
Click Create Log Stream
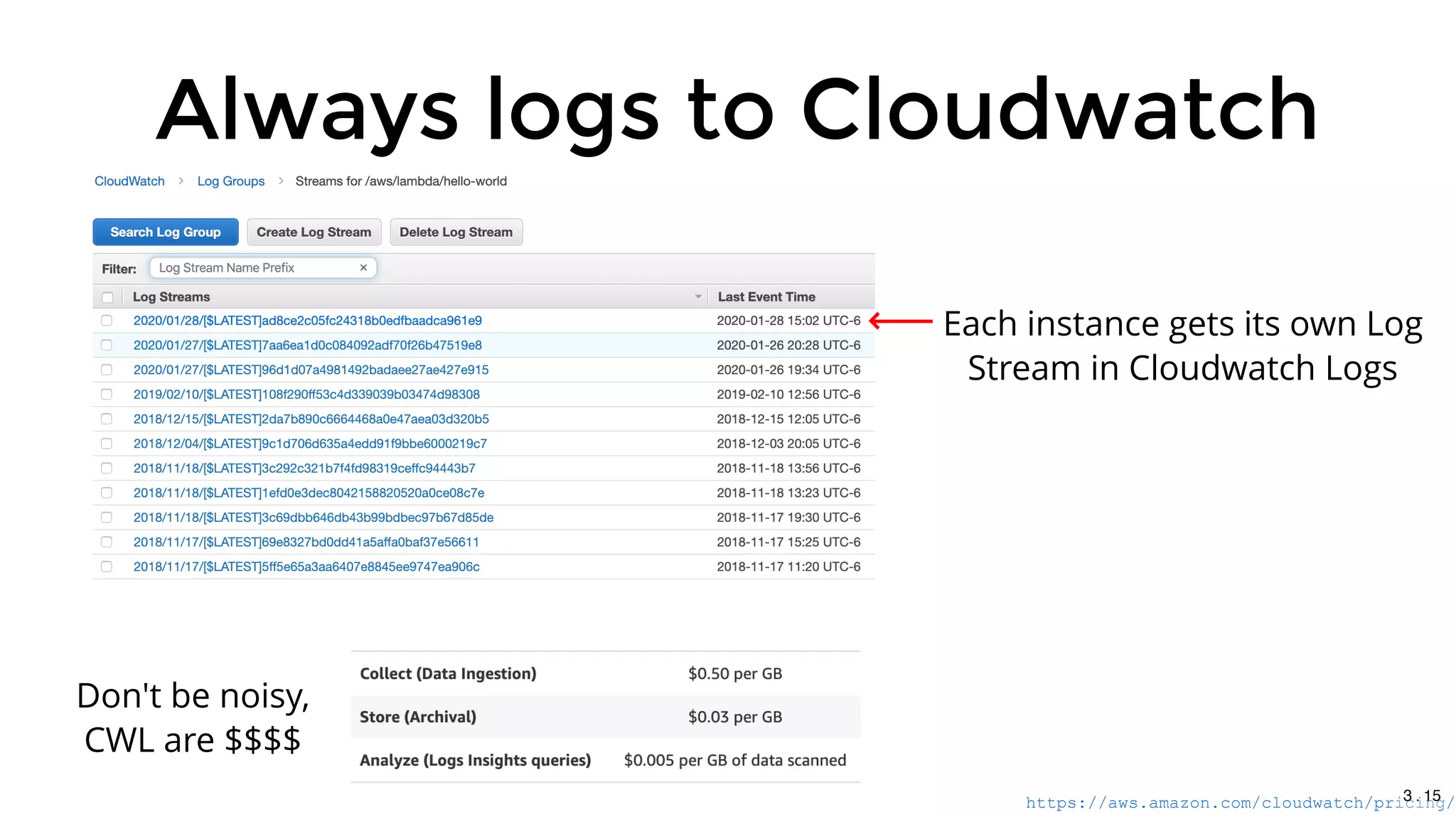click(x=314, y=232)
